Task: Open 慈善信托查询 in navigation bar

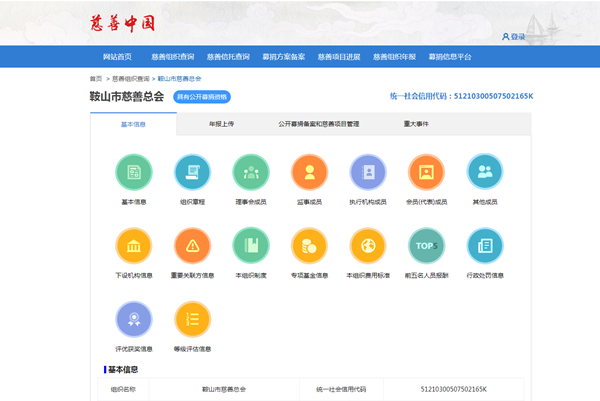Action: [x=228, y=57]
